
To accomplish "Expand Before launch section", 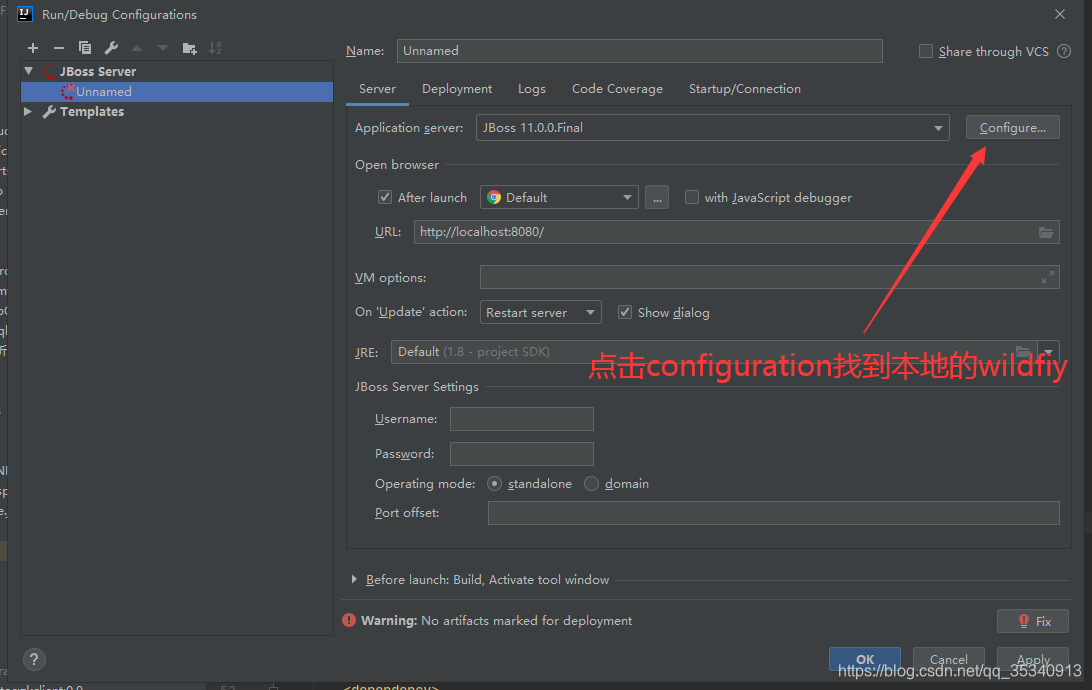I will [354, 579].
